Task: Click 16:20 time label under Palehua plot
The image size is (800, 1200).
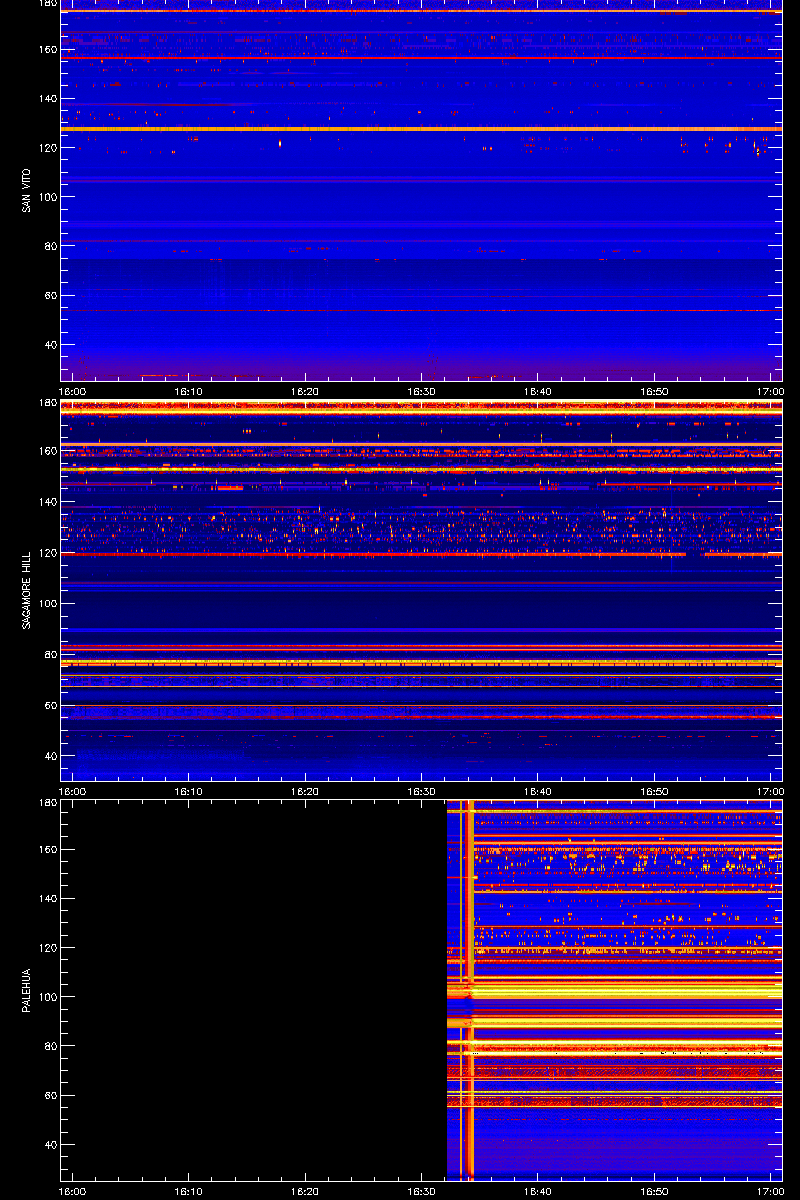Action: 305,1192
